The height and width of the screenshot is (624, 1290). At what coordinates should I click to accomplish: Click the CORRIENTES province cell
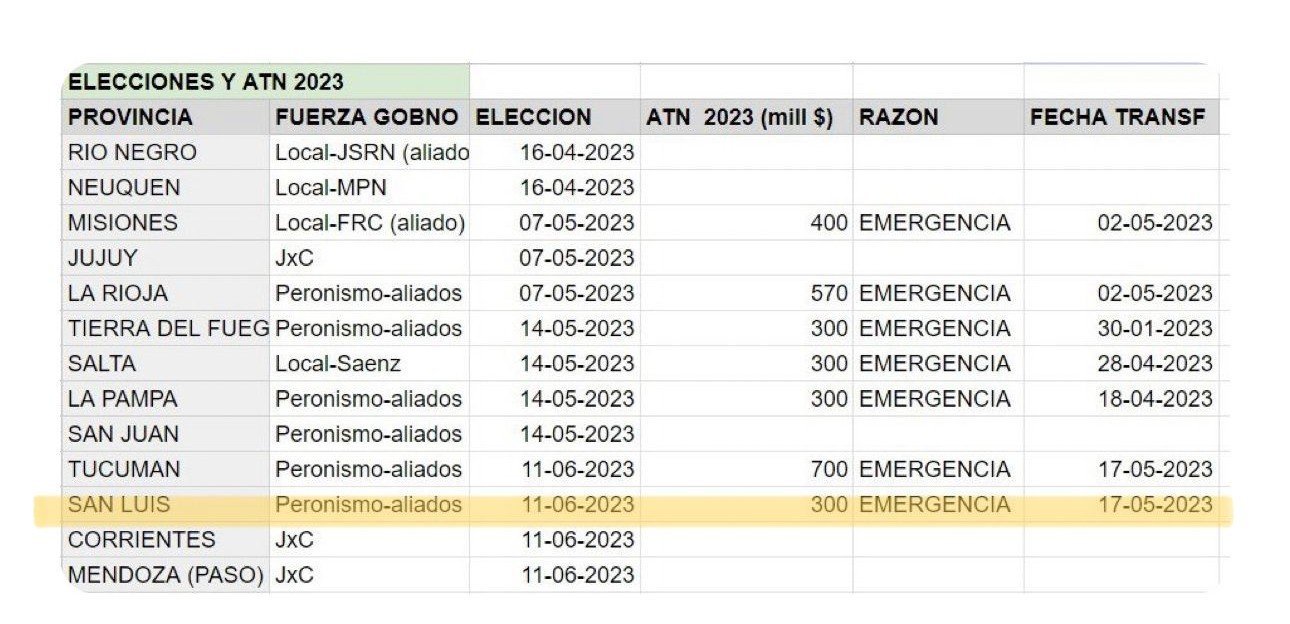pos(141,540)
